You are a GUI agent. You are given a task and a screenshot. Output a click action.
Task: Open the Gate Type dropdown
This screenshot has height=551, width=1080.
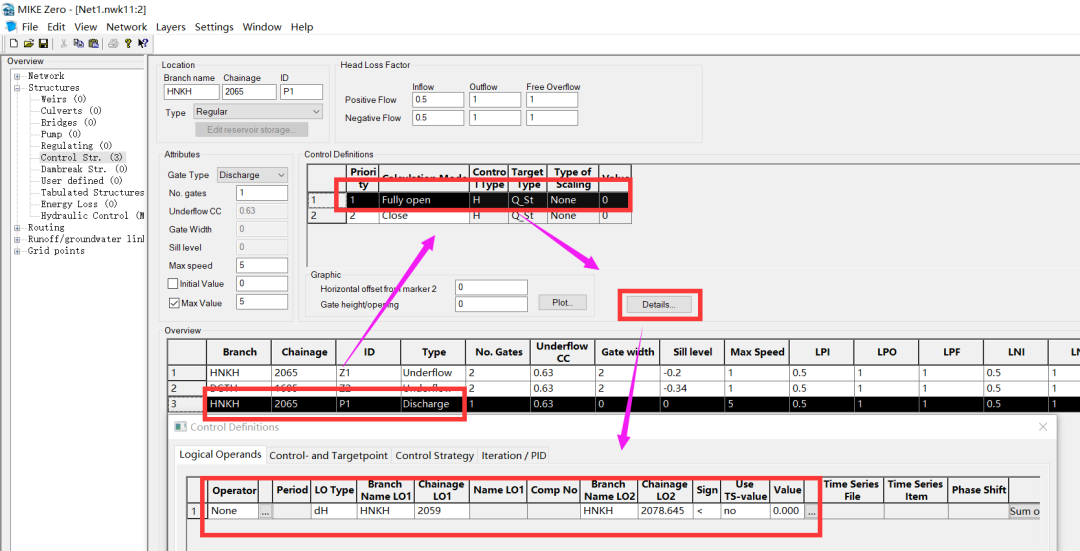click(x=251, y=175)
